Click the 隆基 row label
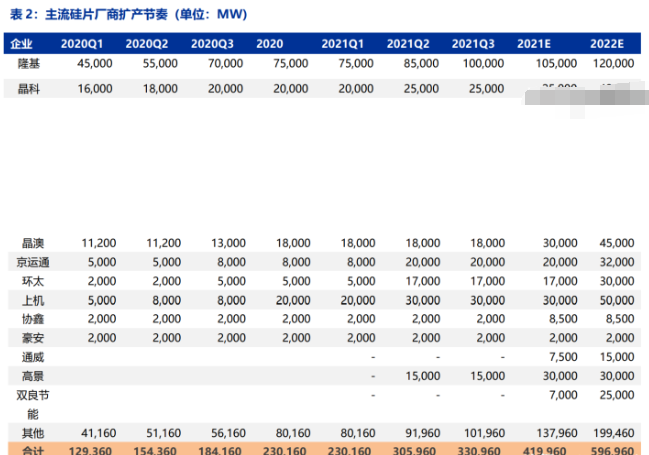The image size is (649, 455). tap(29, 64)
